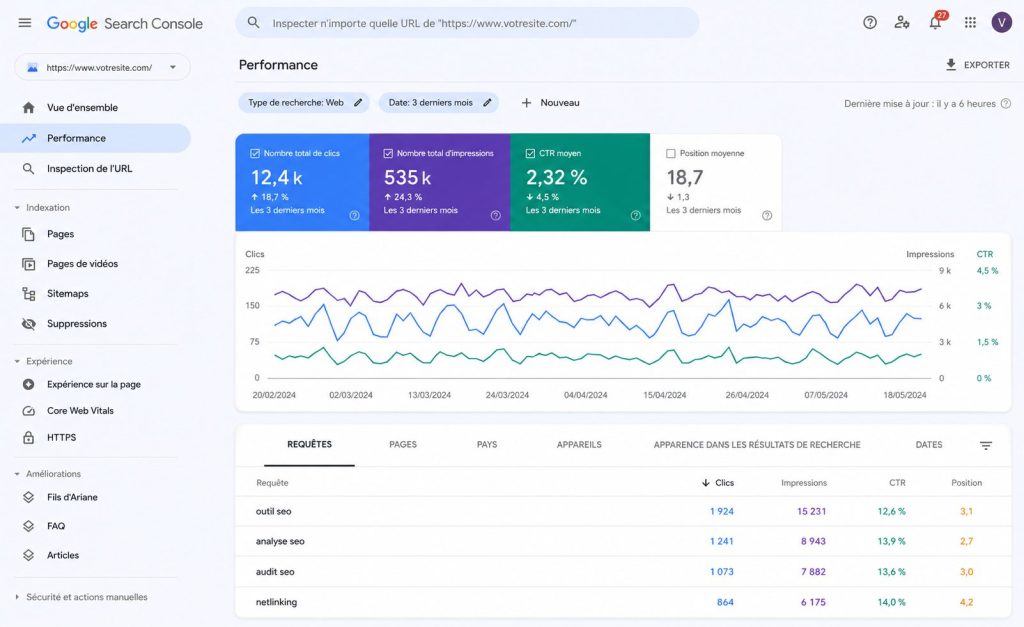The image size is (1024, 627).
Task: Collapse the Indexation section
Action: pos(17,208)
